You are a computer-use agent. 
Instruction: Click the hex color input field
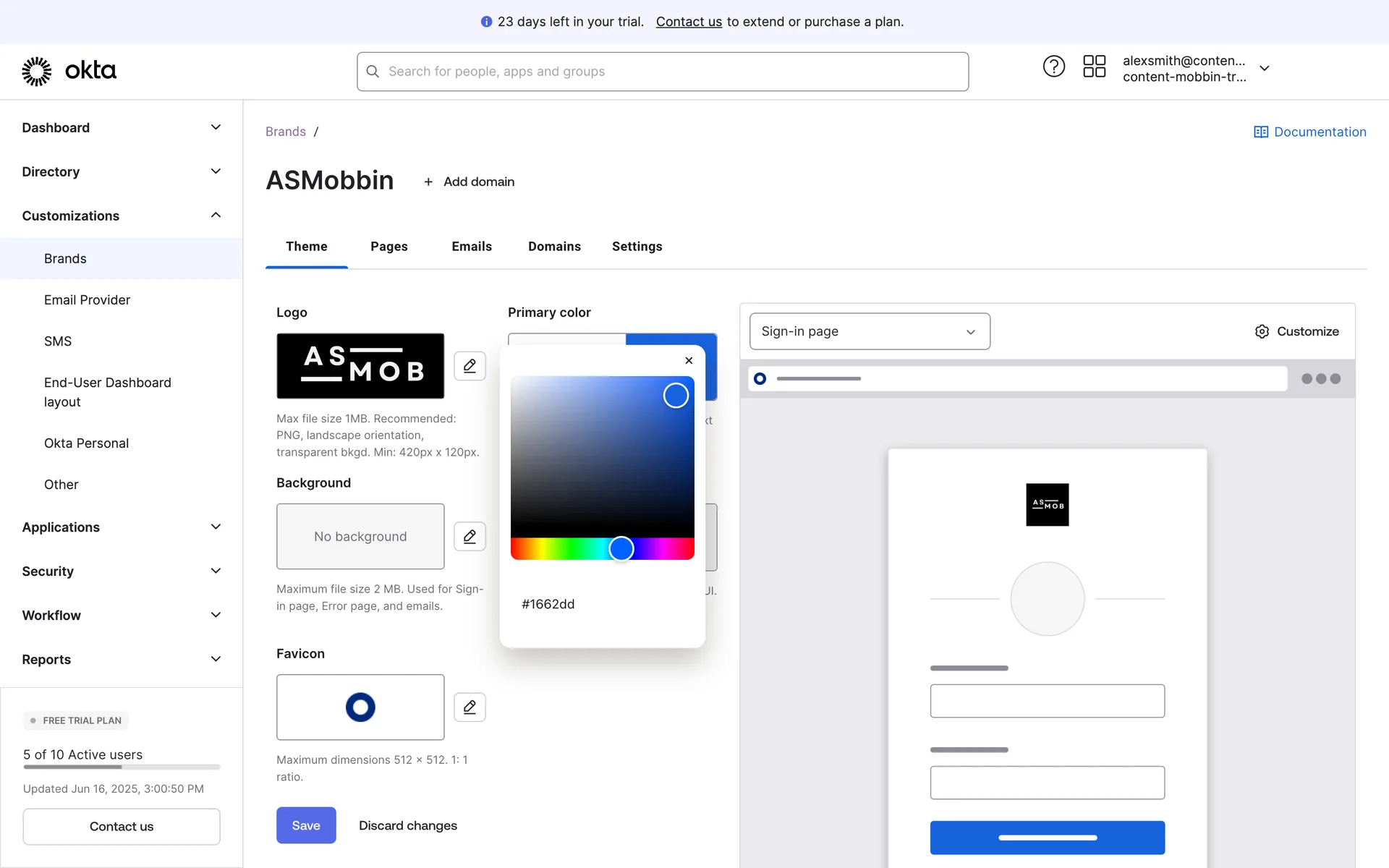pyautogui.click(x=600, y=604)
